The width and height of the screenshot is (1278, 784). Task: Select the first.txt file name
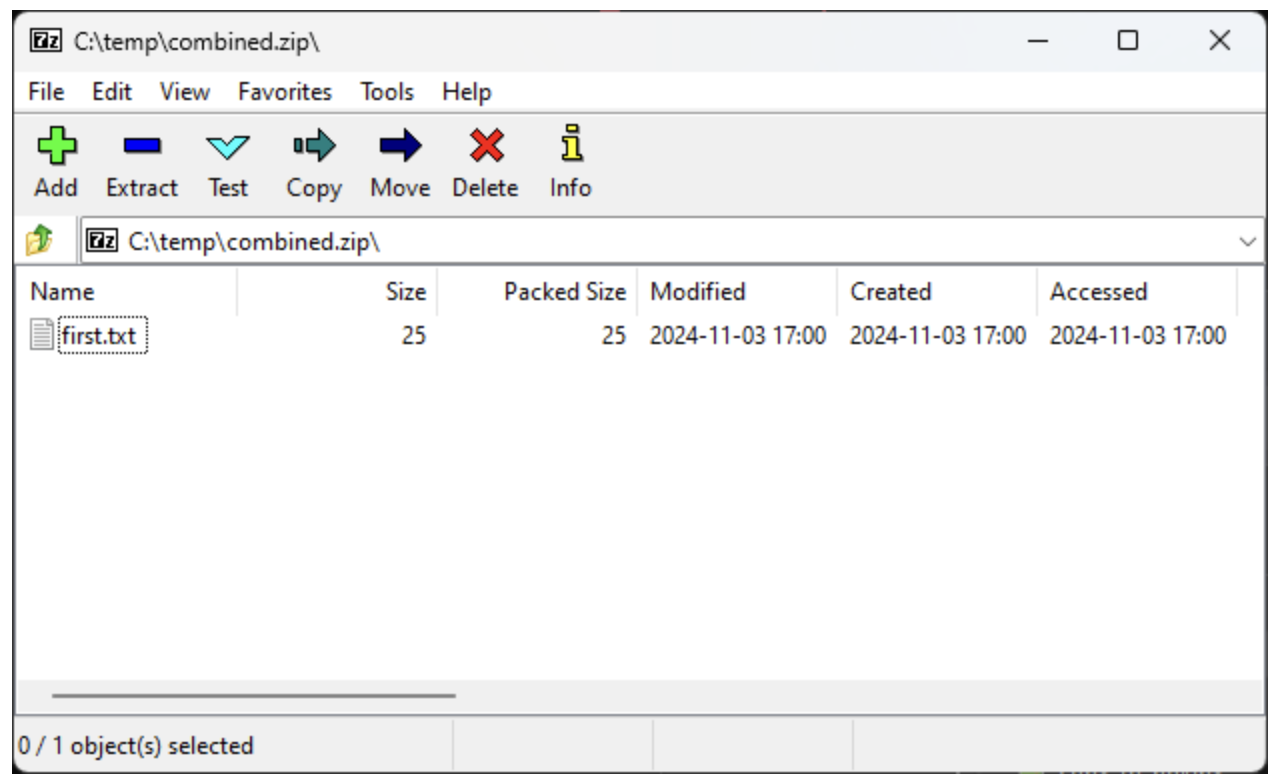click(x=103, y=336)
